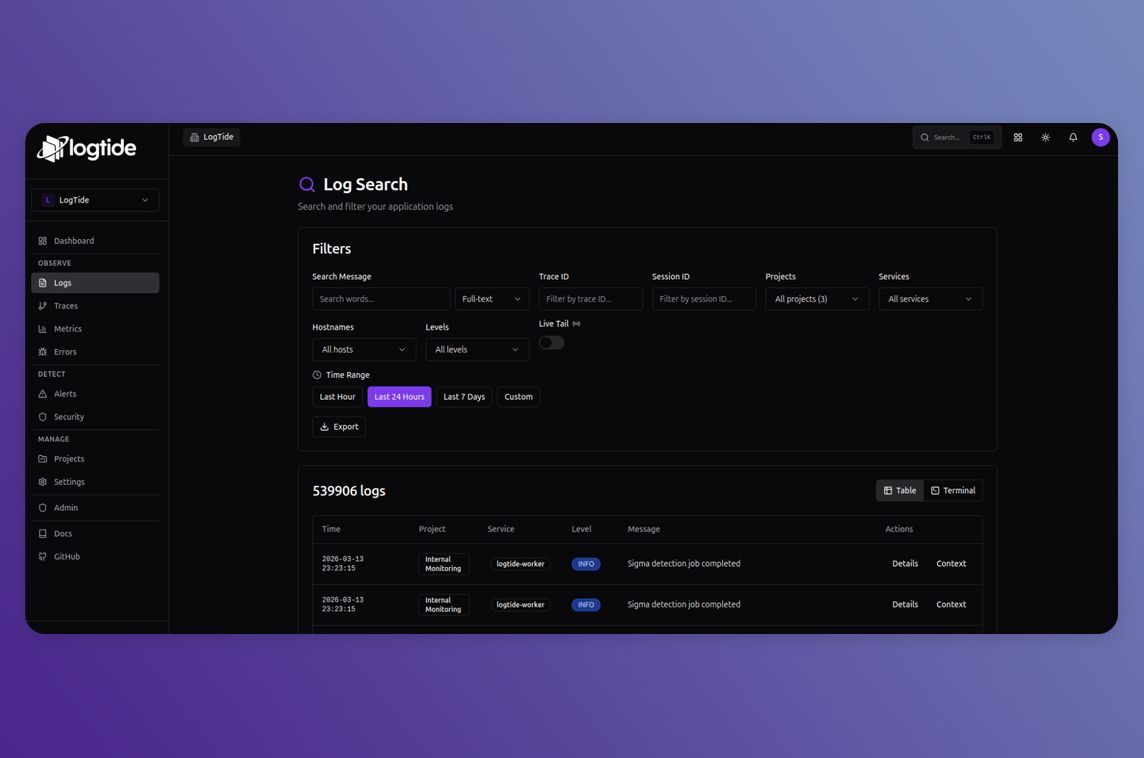Click the 539906 logs count

349,491
